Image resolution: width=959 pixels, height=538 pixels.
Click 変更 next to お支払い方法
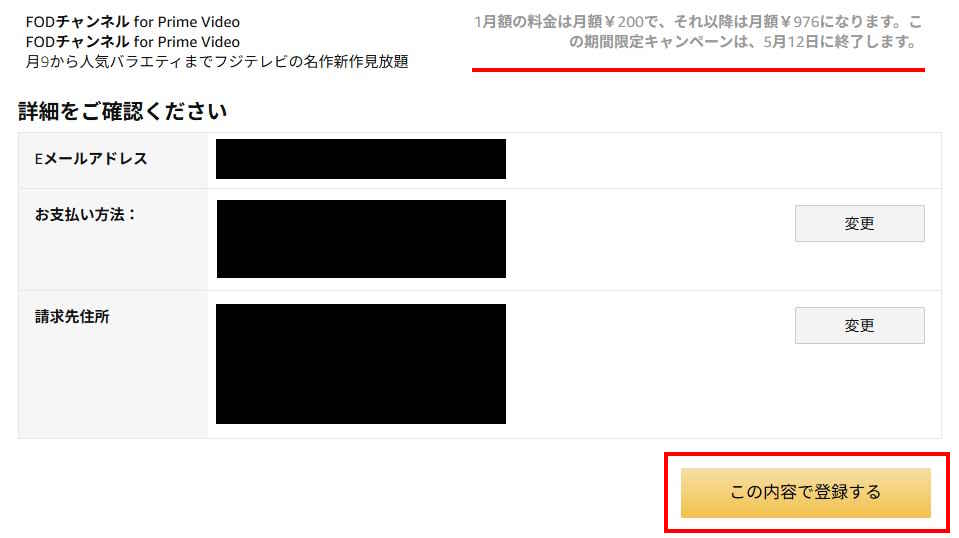(x=859, y=223)
